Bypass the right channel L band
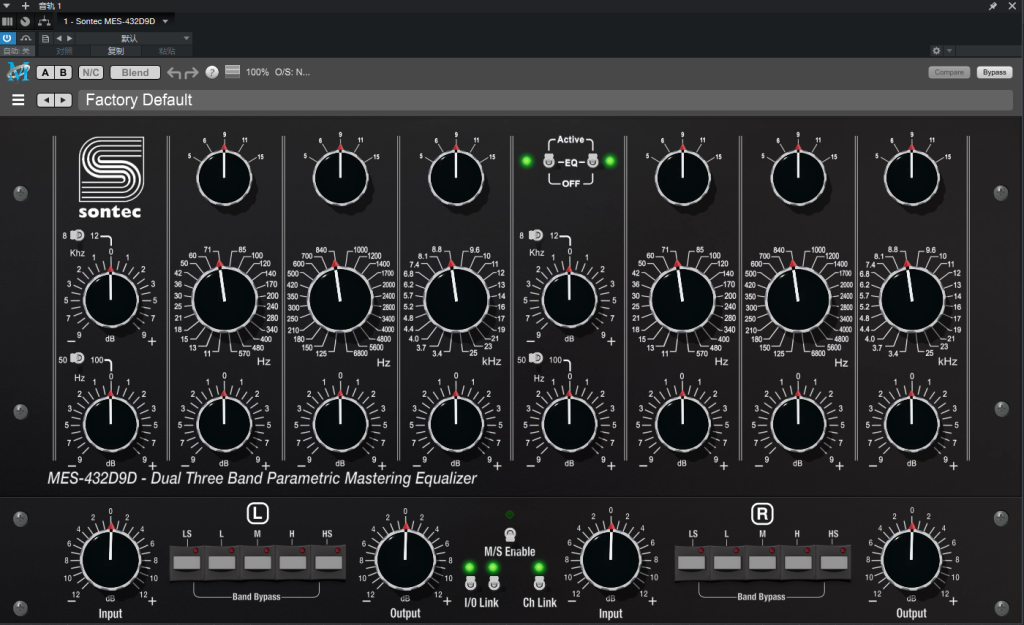Screen dimensions: 1024x625 point(727,561)
